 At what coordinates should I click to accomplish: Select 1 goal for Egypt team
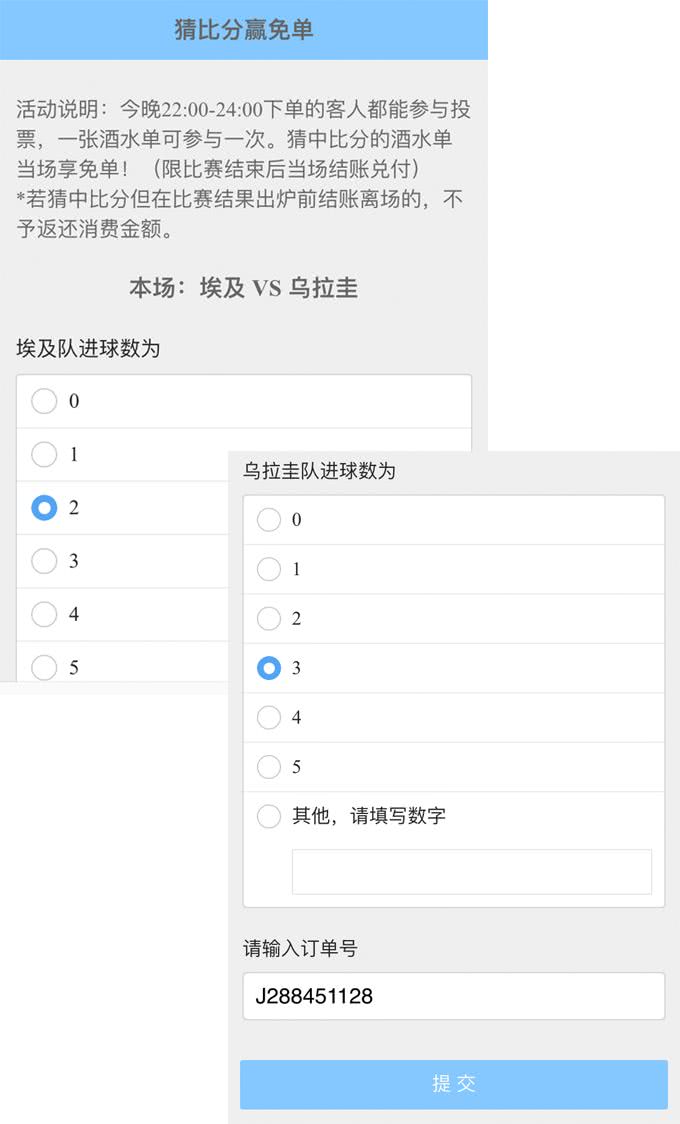point(44,454)
